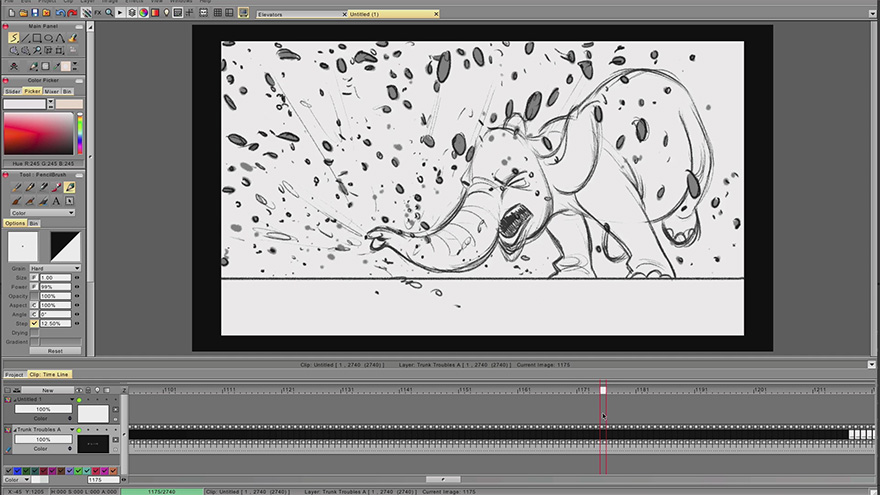This screenshot has height=495, width=880.
Task: Open blending mode stepper of Untitled 1 layer
Action: click(x=70, y=418)
